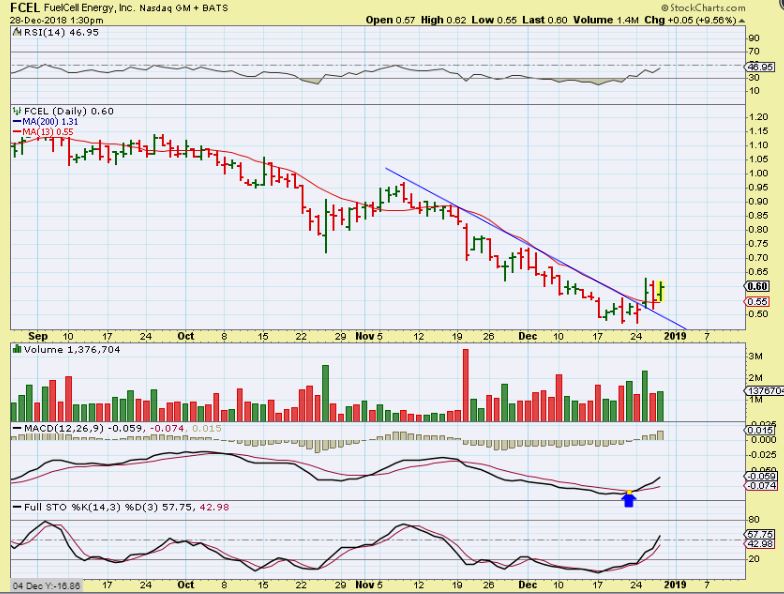Image resolution: width=784 pixels, height=594 pixels.
Task: Click the 46.95 RSI value tag on right axis
Action: (x=760, y=66)
